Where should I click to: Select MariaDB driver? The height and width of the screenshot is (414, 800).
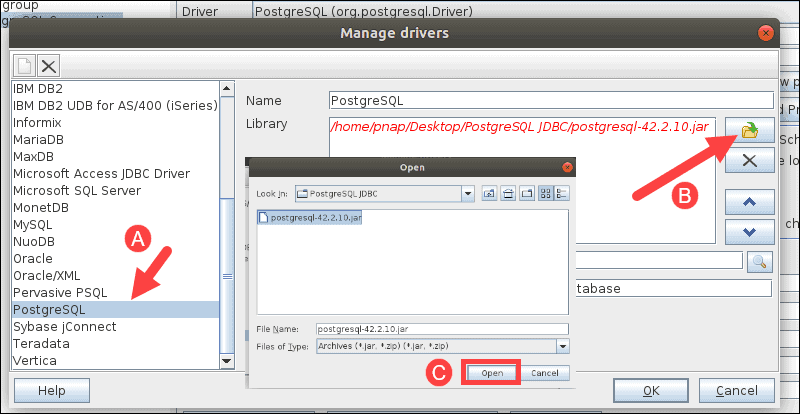click(x=115, y=139)
